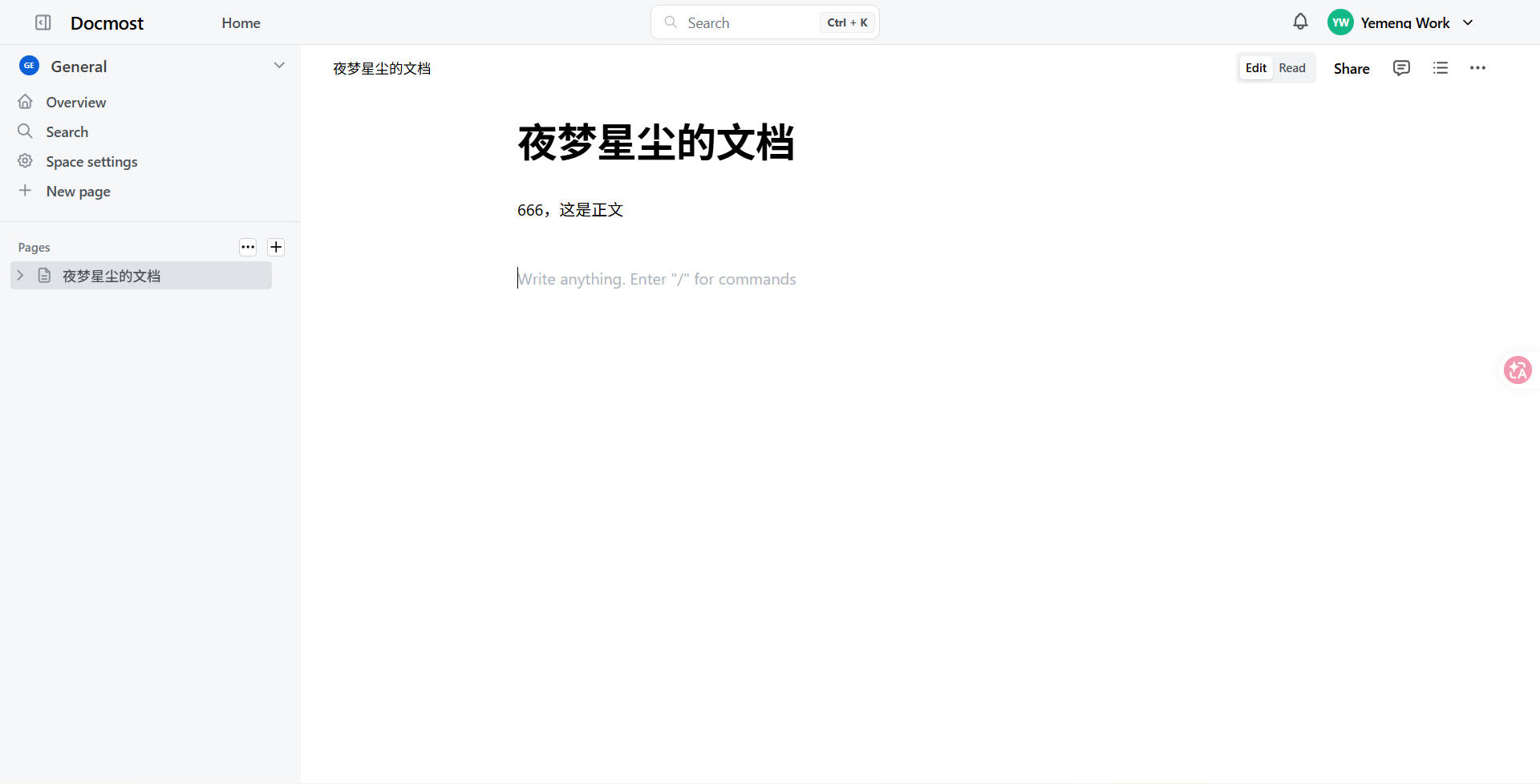The height and width of the screenshot is (784, 1540).
Task: Select 夜梦星尘的文档 in the Pages list
Action: pyautogui.click(x=111, y=276)
